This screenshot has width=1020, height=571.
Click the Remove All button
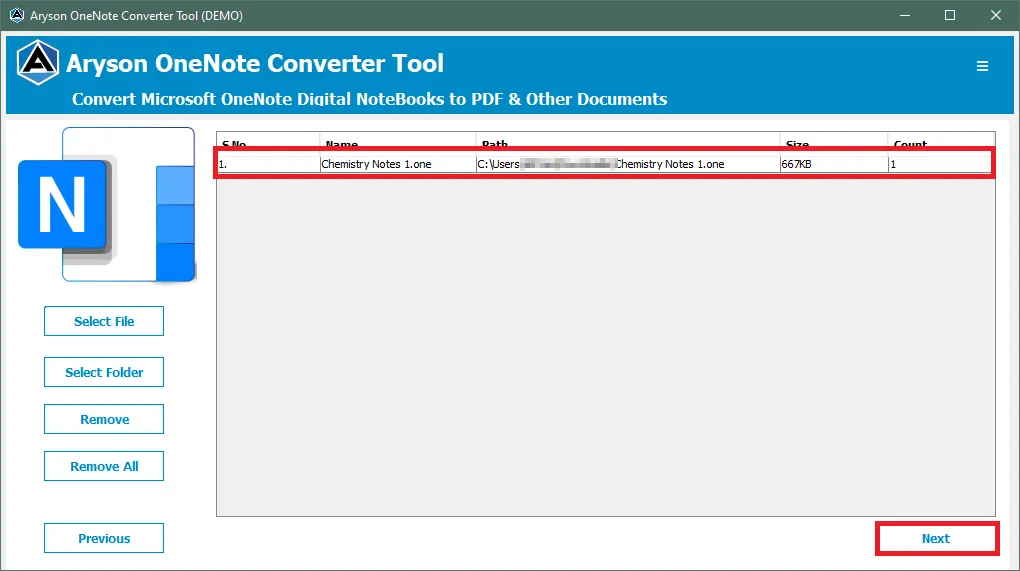point(104,466)
